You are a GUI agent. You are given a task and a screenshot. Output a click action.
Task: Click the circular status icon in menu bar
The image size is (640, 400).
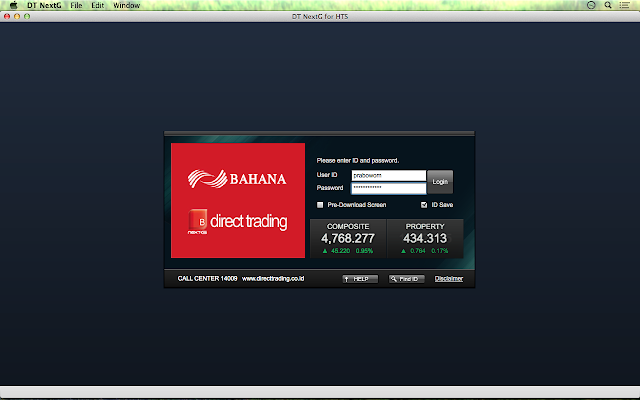point(591,5)
